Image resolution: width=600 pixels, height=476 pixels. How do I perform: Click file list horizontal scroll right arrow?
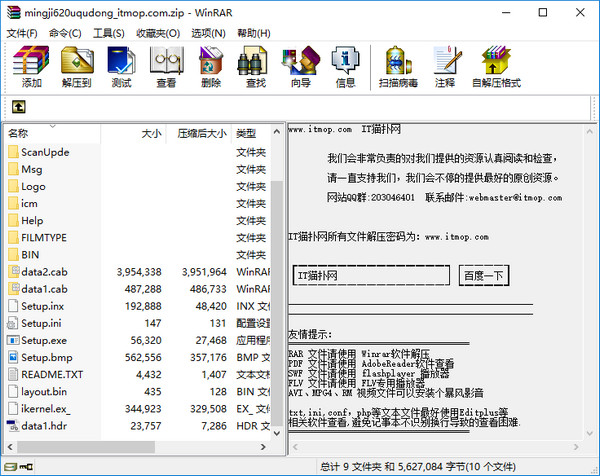(263, 447)
